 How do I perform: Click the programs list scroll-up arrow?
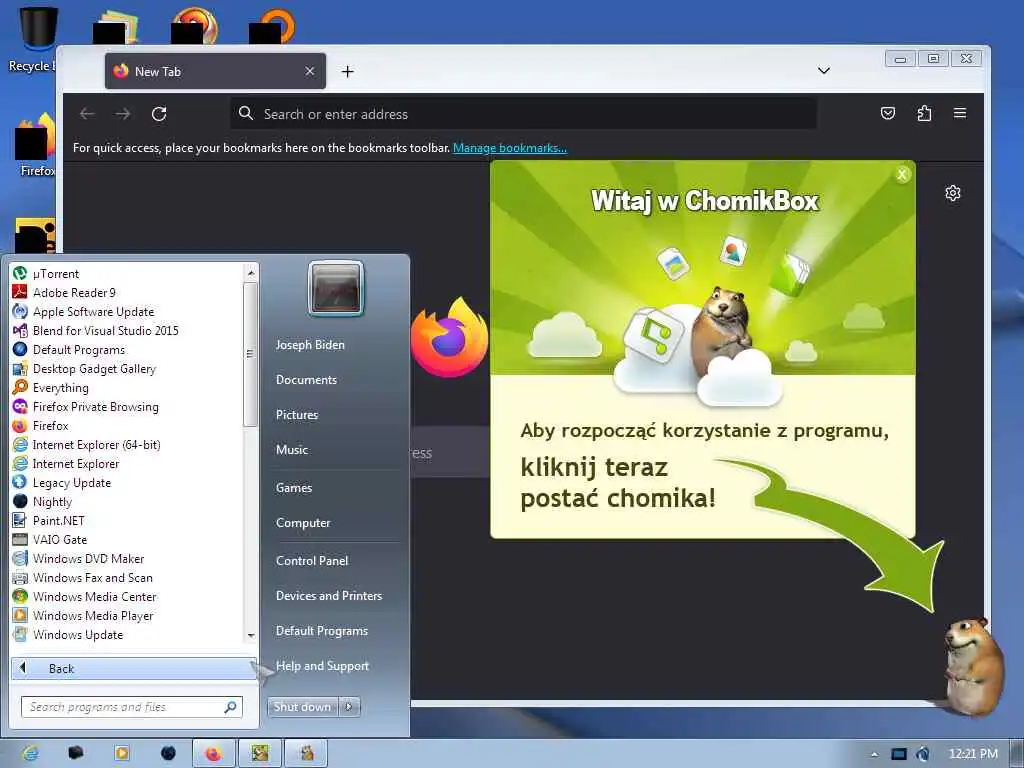[x=251, y=272]
